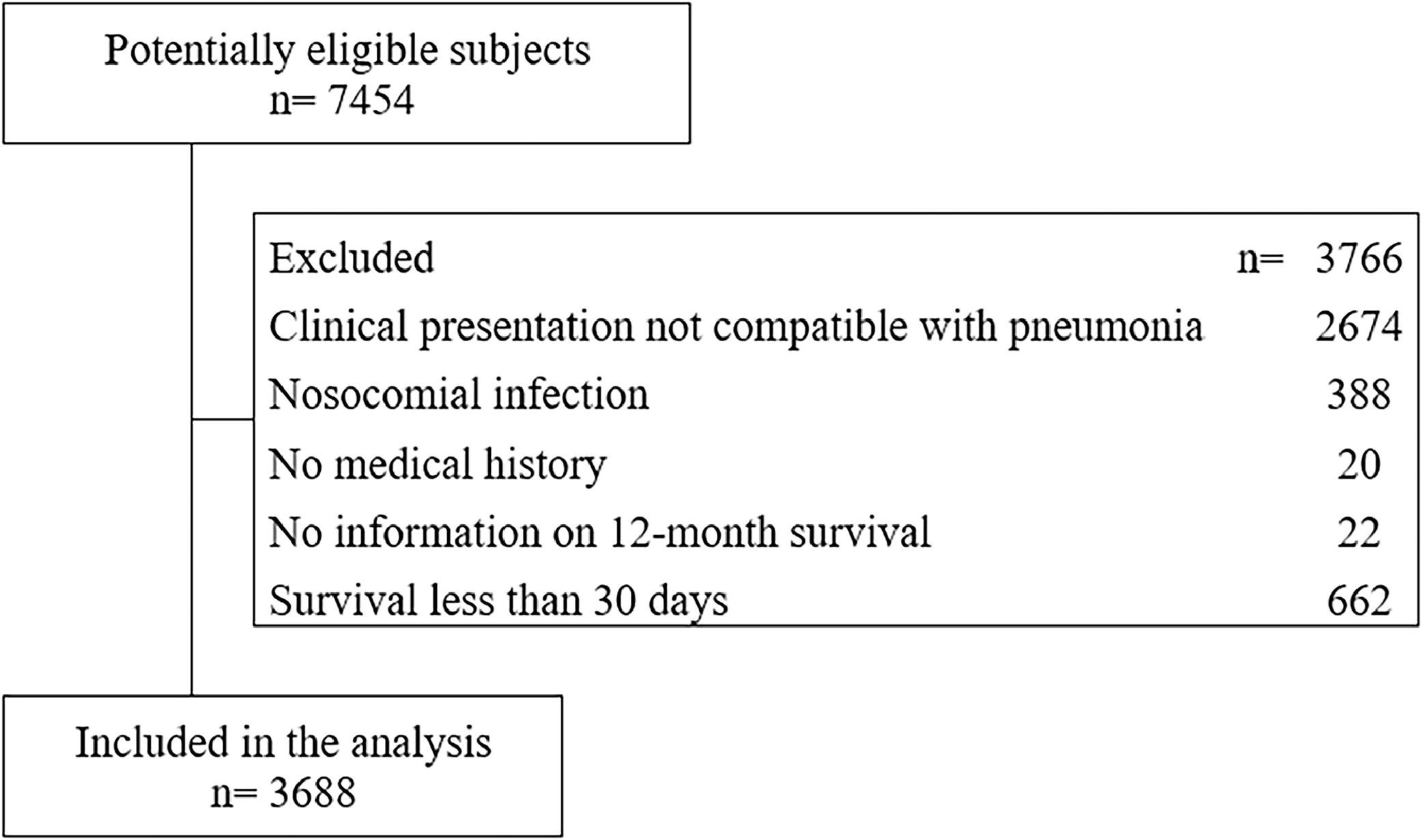Select the excluded total 3766

(1359, 259)
